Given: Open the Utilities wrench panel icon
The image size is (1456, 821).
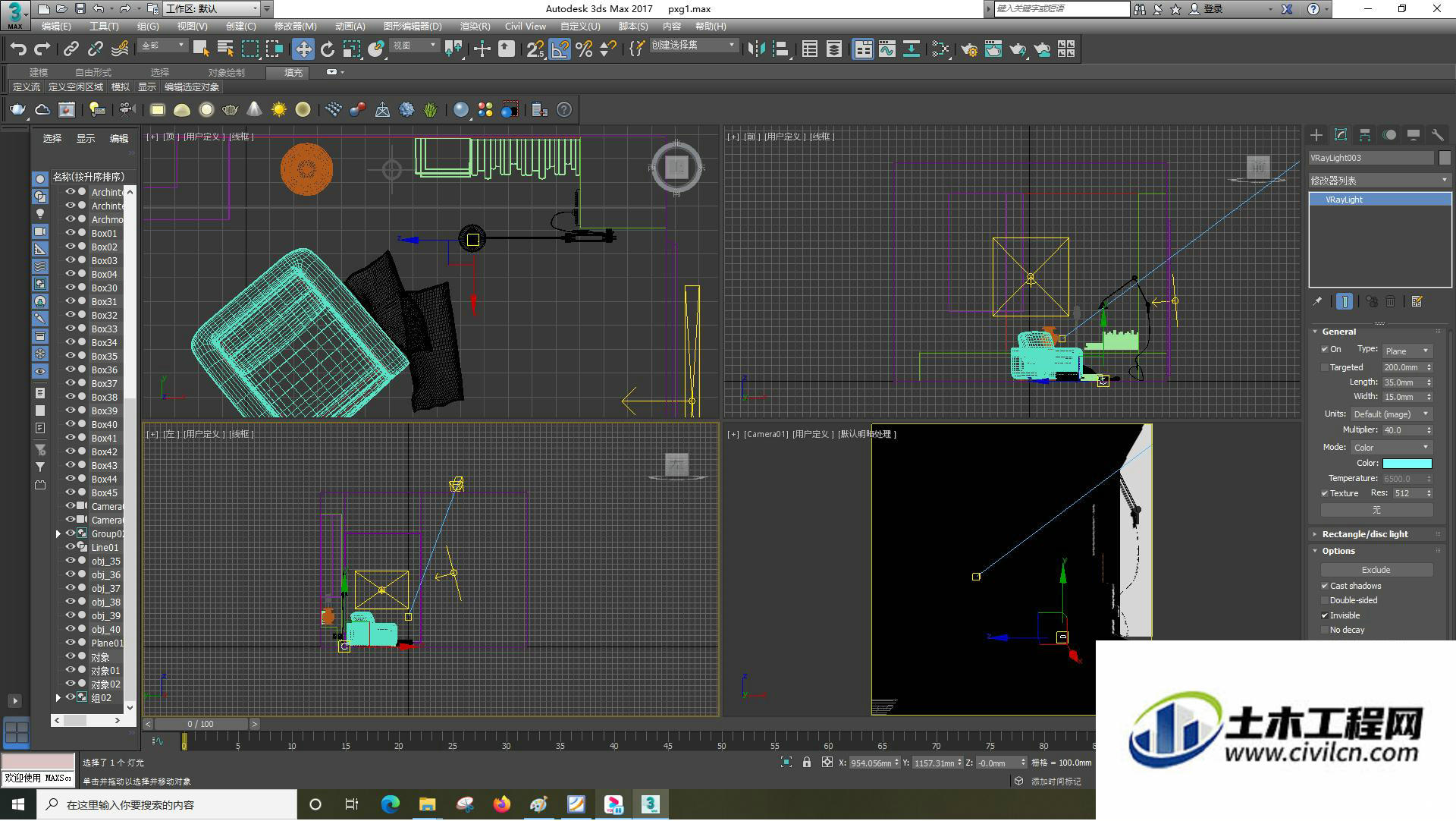Looking at the screenshot, I should click(x=1437, y=135).
